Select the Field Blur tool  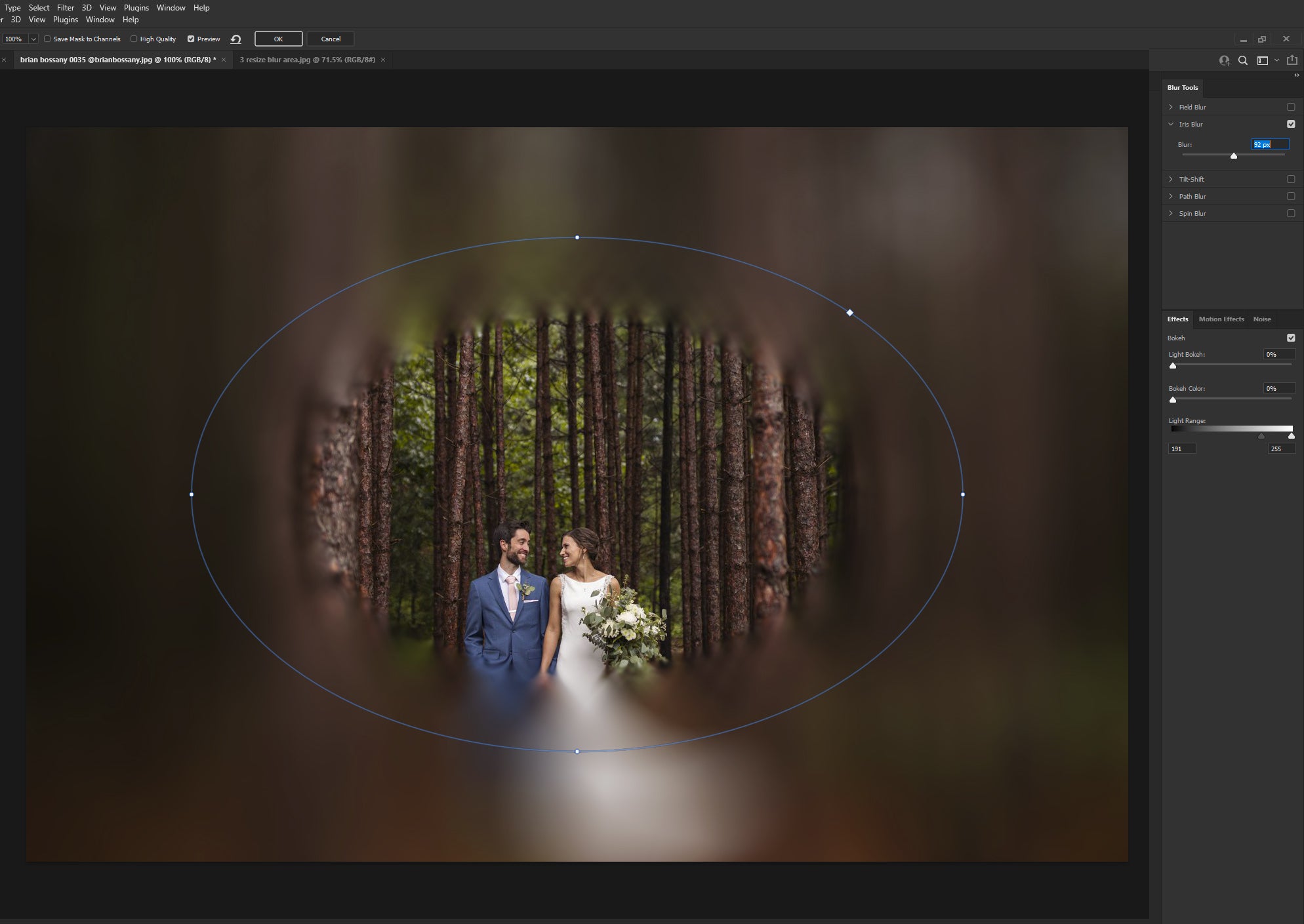coord(1192,106)
